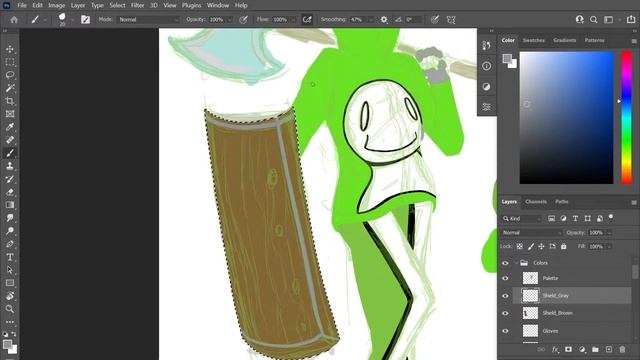Select the Dodge tool
This screenshot has width=640, height=360.
(10, 231)
